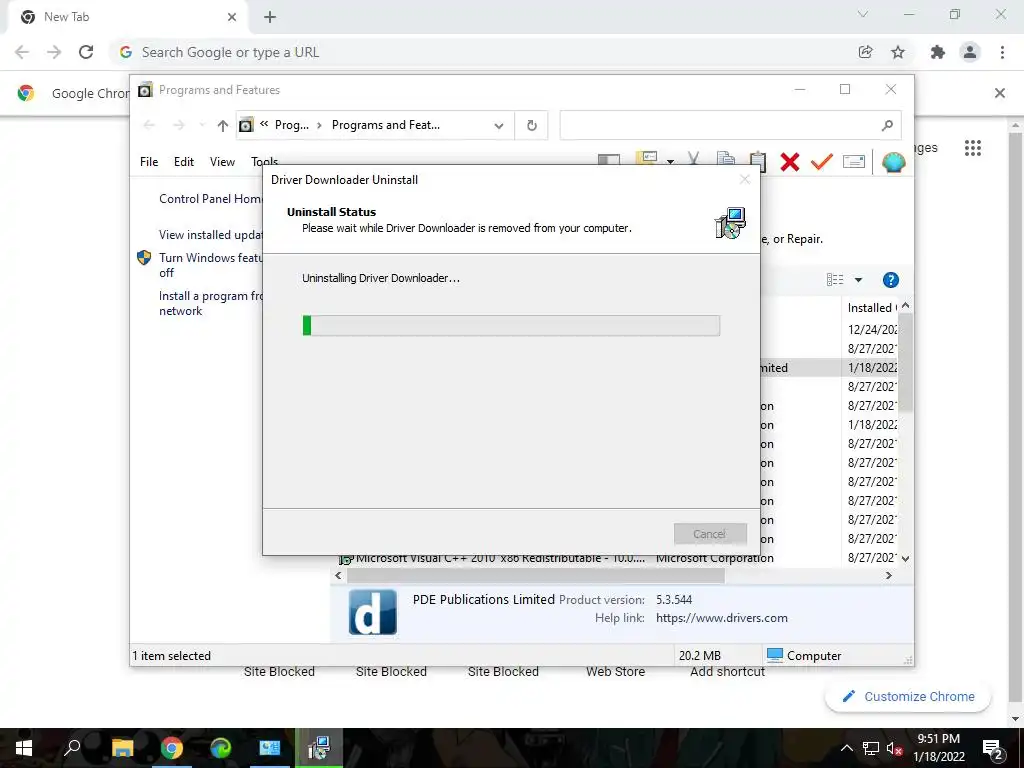This screenshot has height=768, width=1024.
Task: Click the Installed On column header
Action: (x=870, y=308)
